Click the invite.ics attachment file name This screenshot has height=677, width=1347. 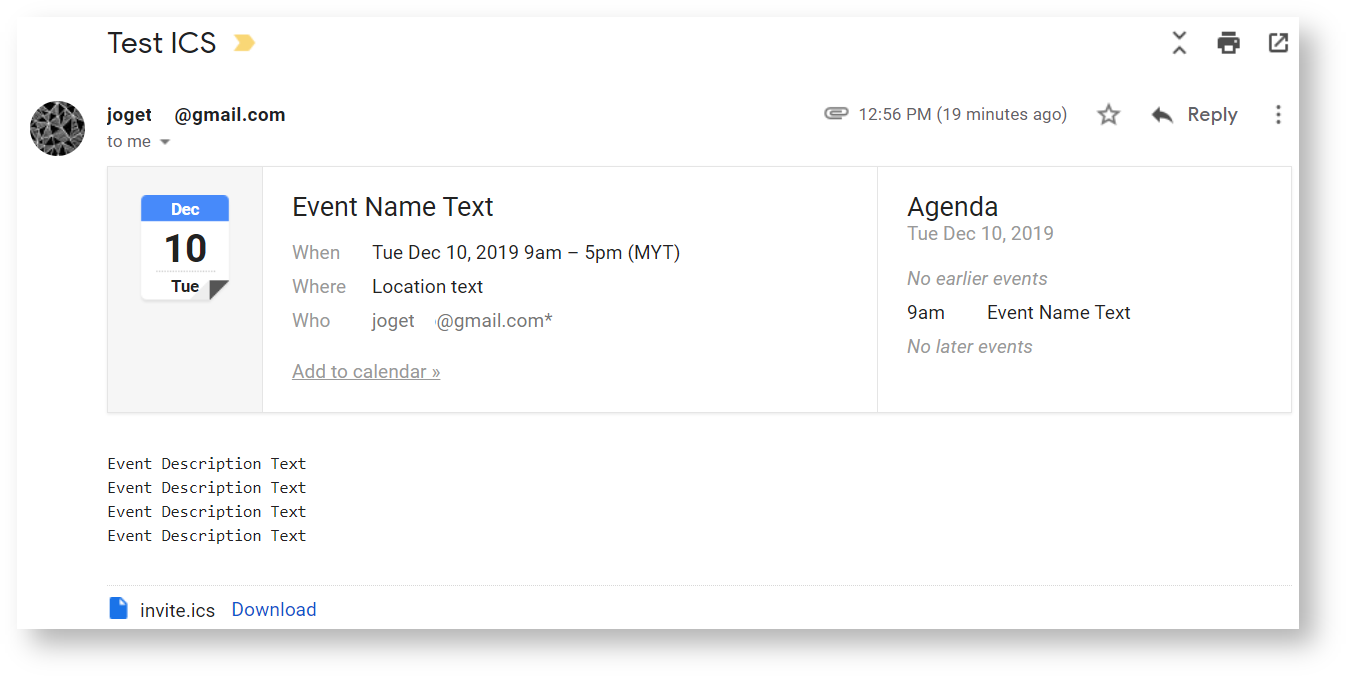point(177,610)
